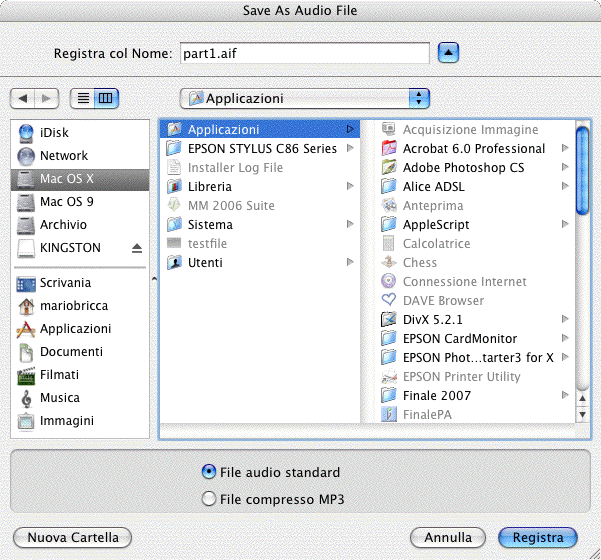This screenshot has width=601, height=560.
Task: Expand the Utenti folder
Action: tap(350, 263)
